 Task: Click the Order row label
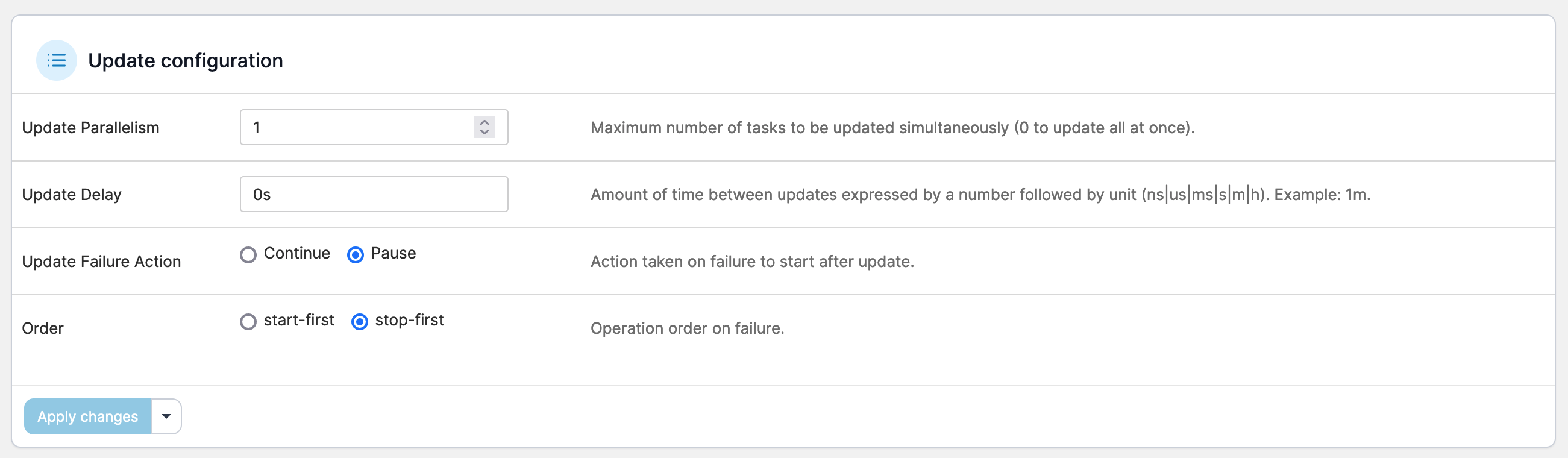tap(43, 329)
